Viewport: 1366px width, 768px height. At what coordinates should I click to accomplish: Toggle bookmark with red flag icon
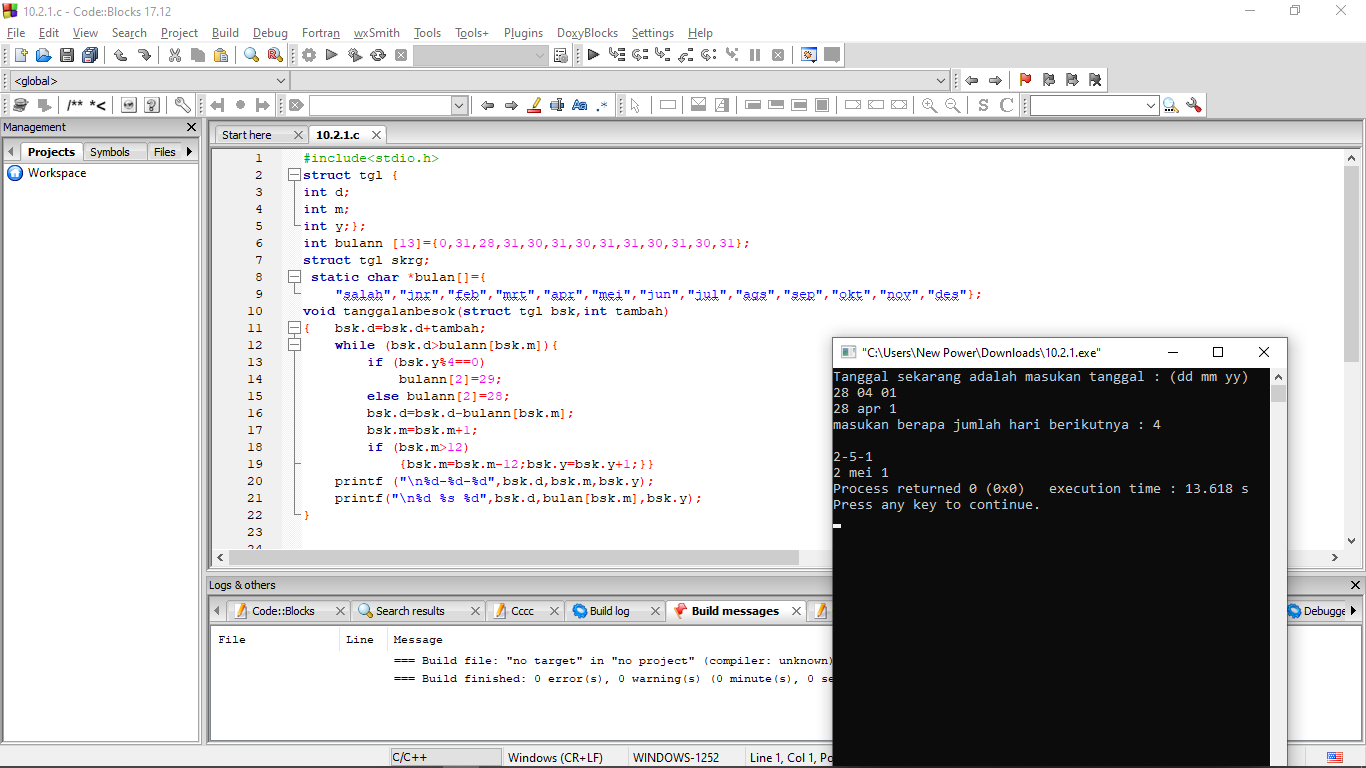(x=1025, y=80)
